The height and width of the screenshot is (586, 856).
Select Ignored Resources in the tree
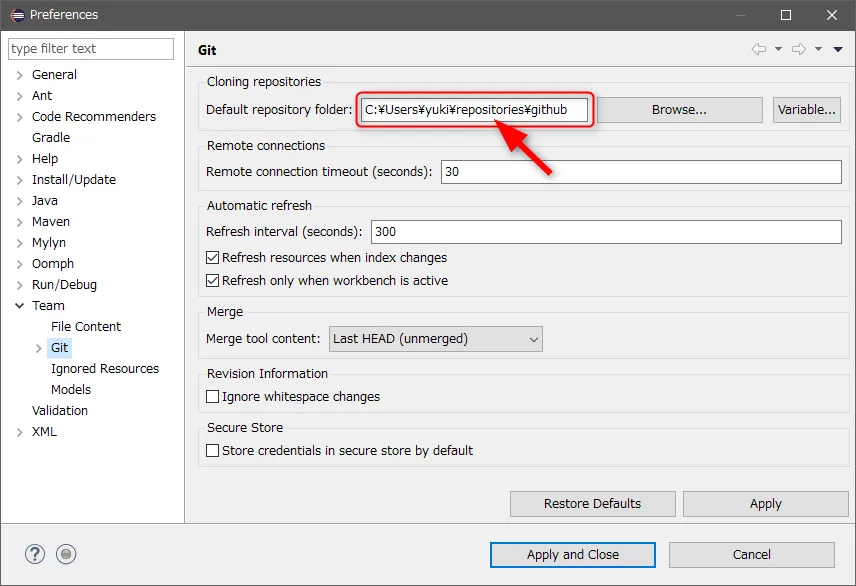pos(105,369)
